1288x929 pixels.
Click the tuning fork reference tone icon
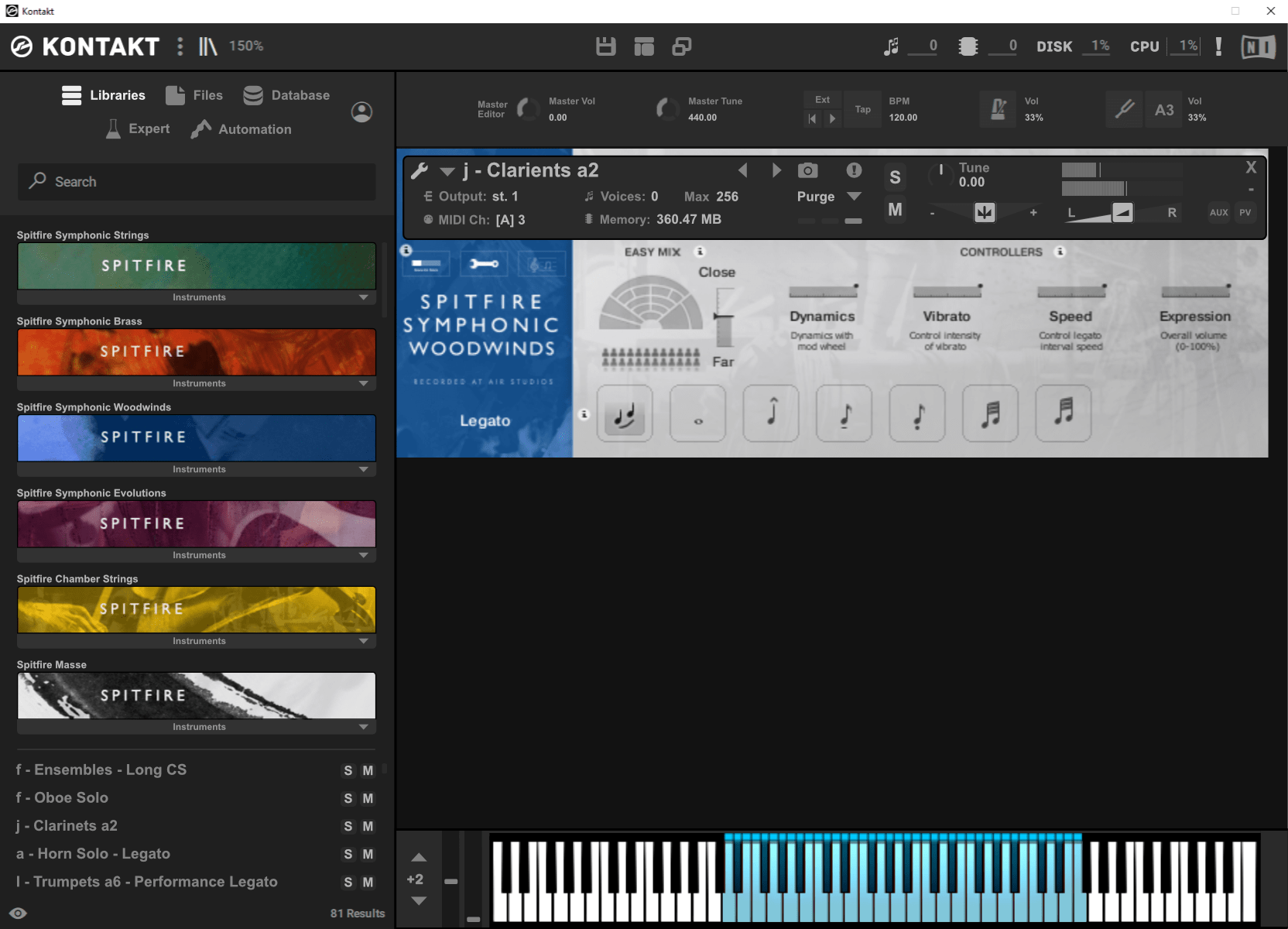(x=1124, y=110)
